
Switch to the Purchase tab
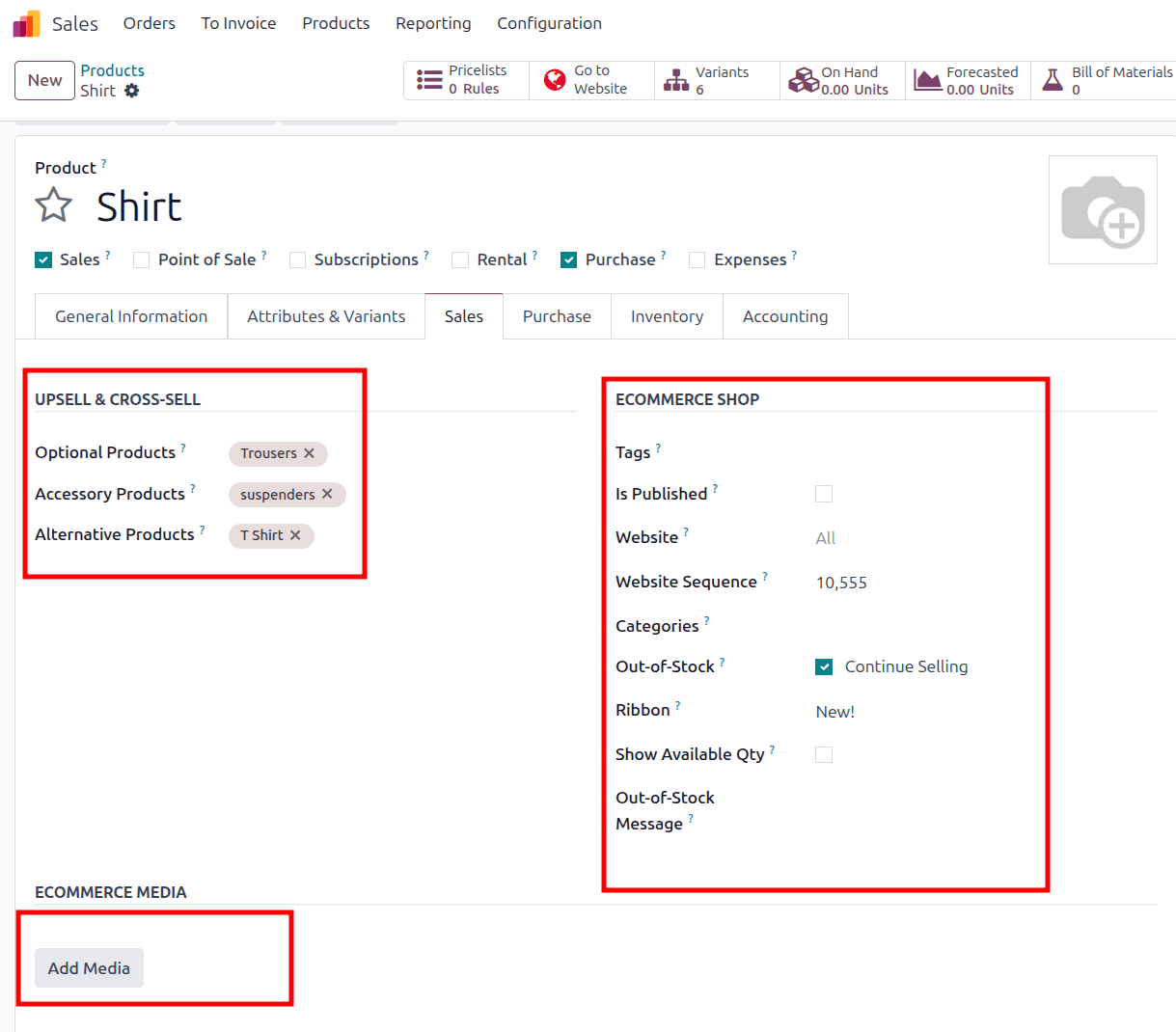point(557,316)
